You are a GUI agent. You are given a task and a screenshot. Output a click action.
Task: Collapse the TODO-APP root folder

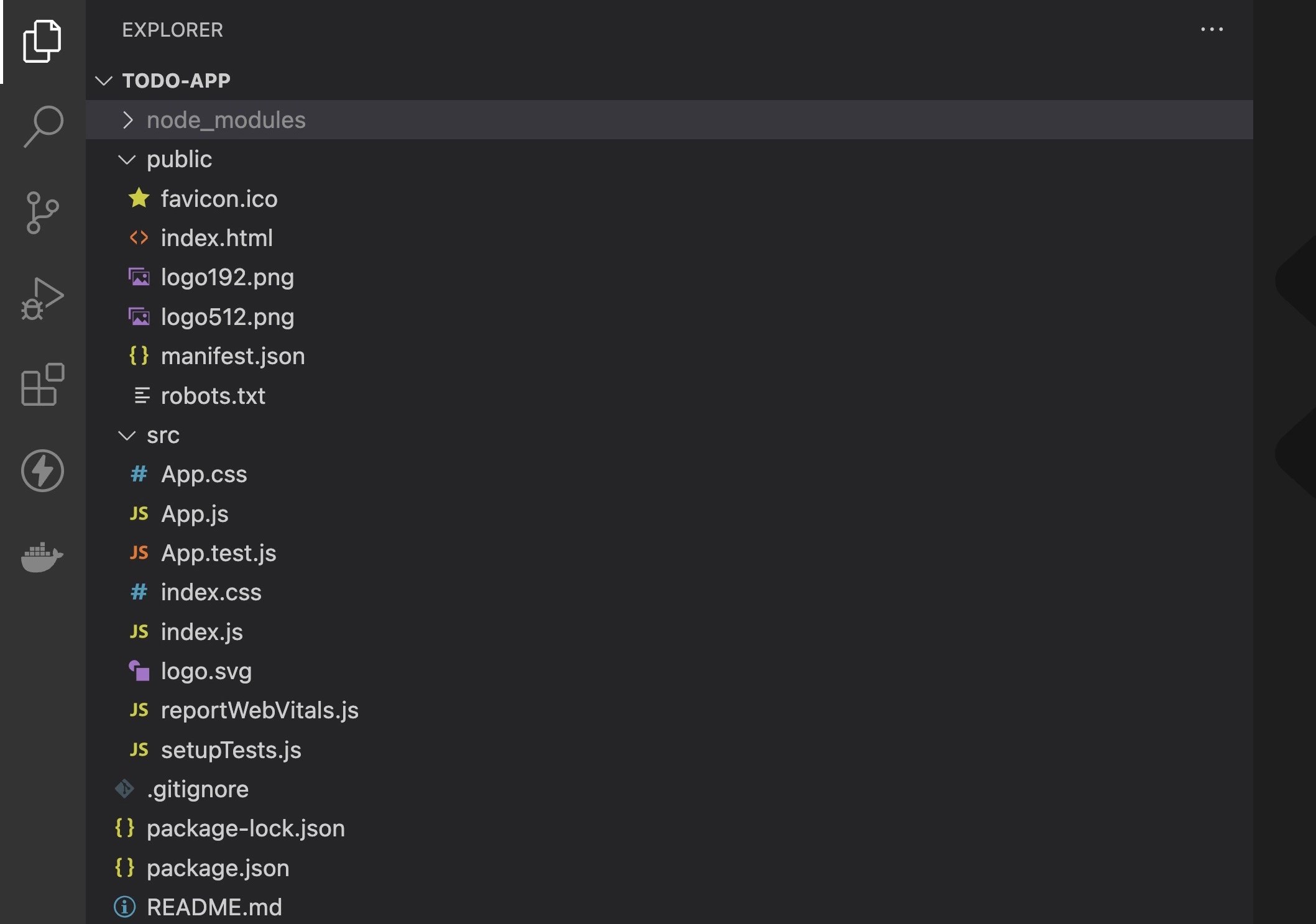[x=103, y=81]
